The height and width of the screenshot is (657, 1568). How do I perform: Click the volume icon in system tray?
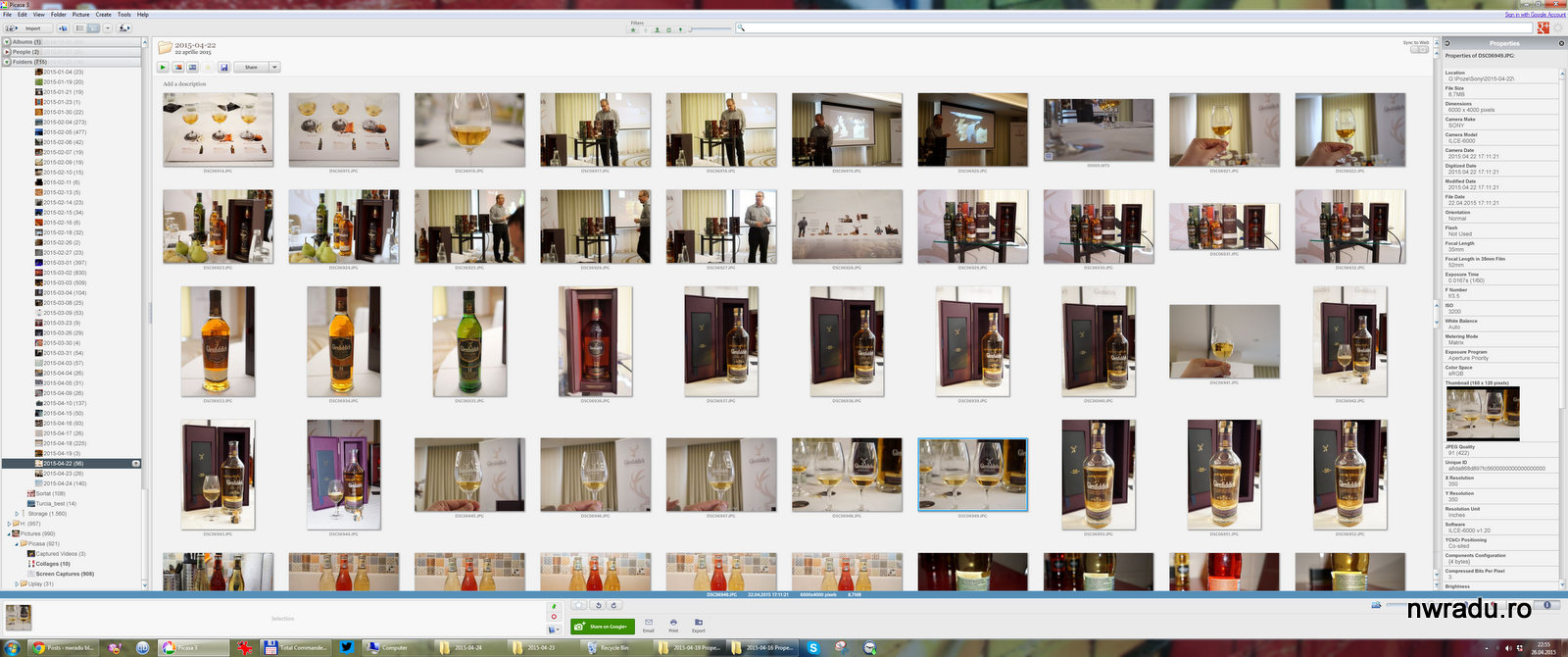1507,648
